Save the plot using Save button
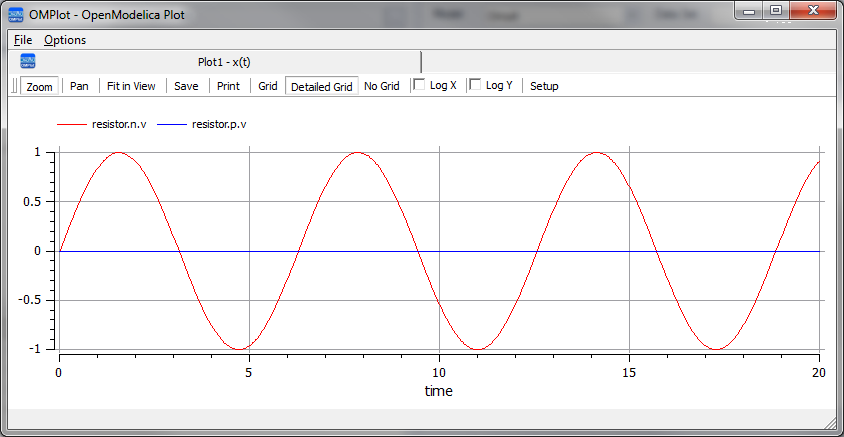This screenshot has height=437, width=844. 186,86
